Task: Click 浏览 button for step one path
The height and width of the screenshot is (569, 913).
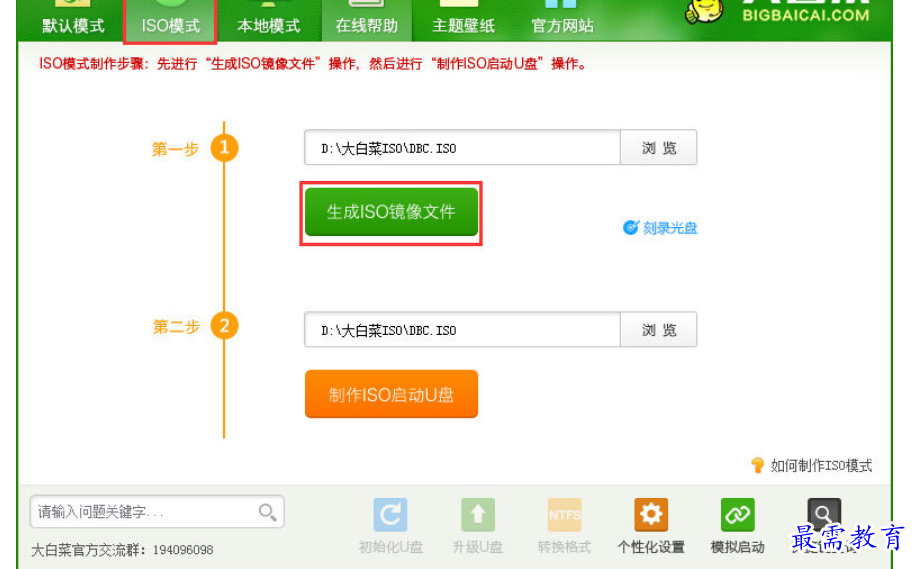Action: (x=659, y=147)
